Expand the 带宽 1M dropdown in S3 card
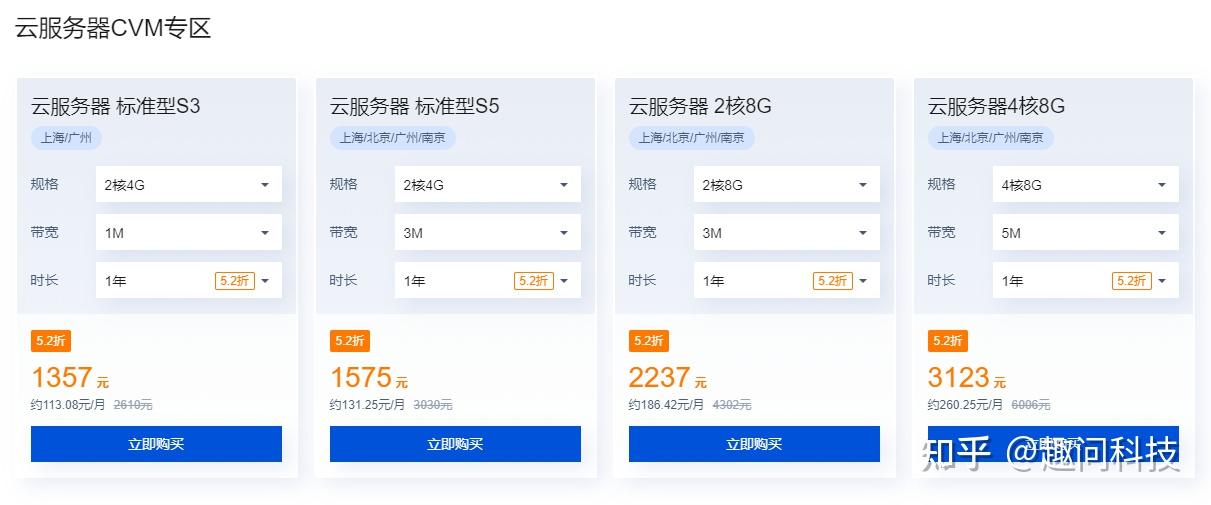The height and width of the screenshot is (505, 1211). [x=189, y=233]
